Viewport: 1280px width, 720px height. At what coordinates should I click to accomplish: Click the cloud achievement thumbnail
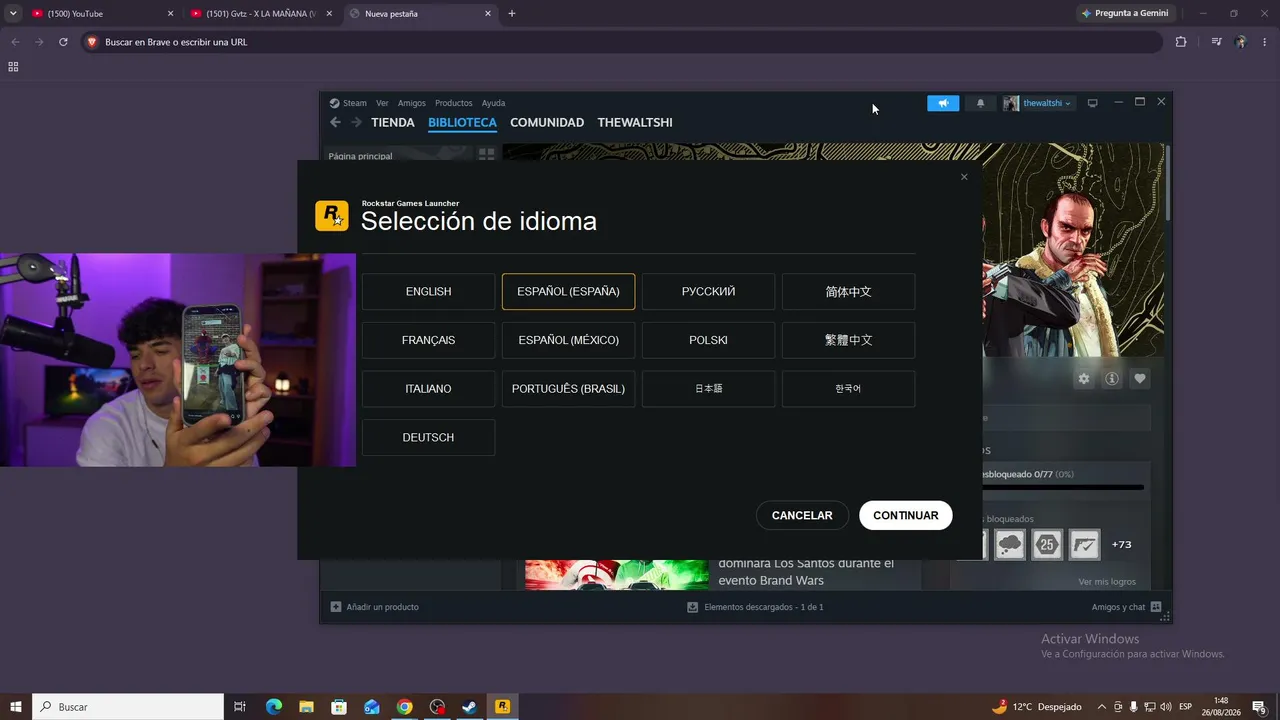pyautogui.click(x=1010, y=544)
